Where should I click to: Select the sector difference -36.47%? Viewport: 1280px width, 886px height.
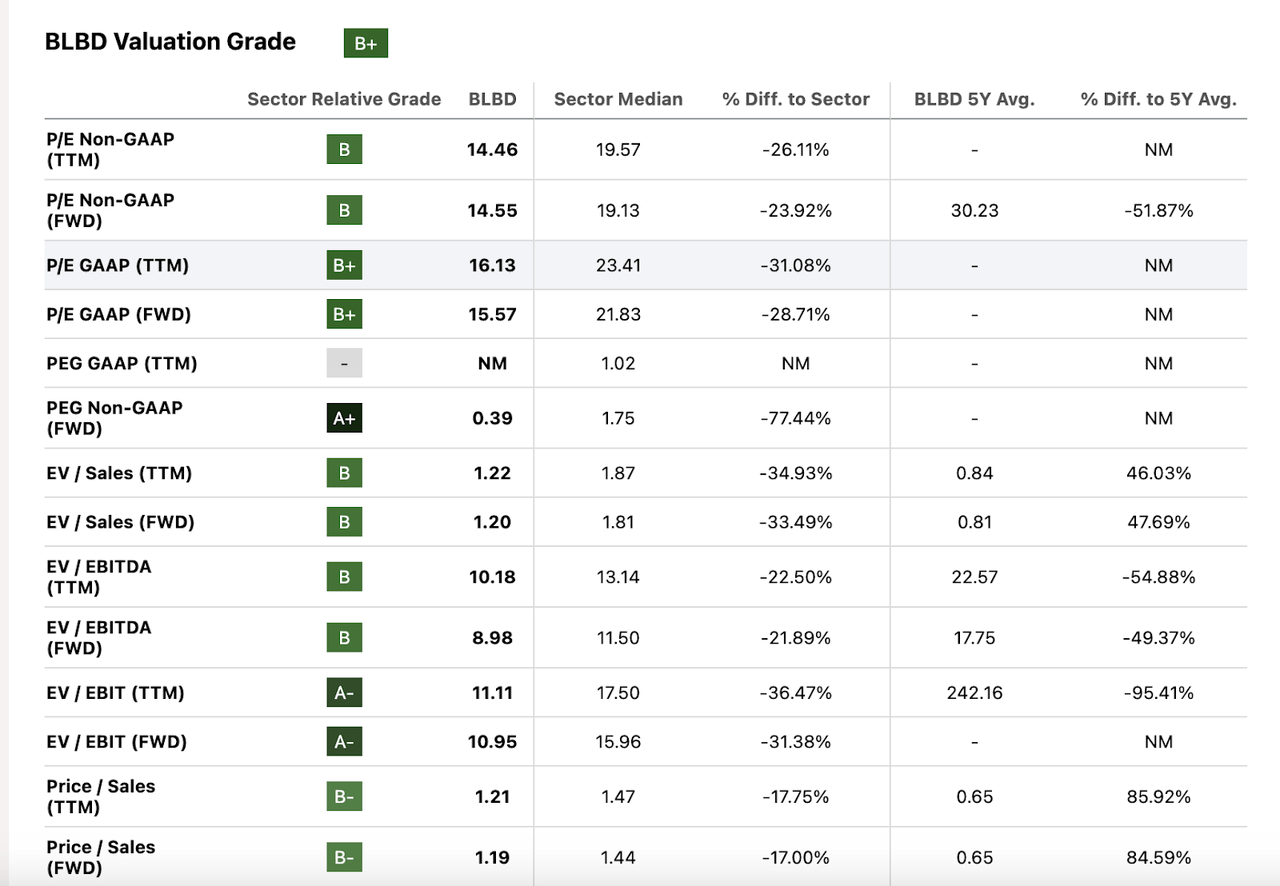click(x=796, y=693)
